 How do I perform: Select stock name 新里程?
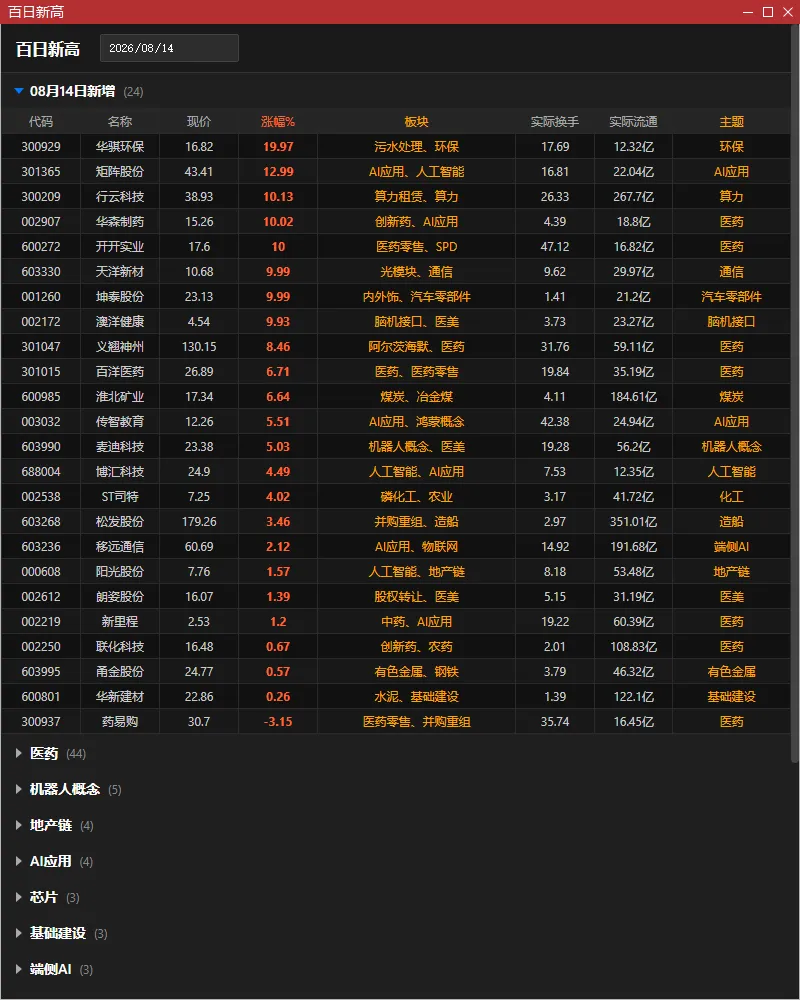120,622
